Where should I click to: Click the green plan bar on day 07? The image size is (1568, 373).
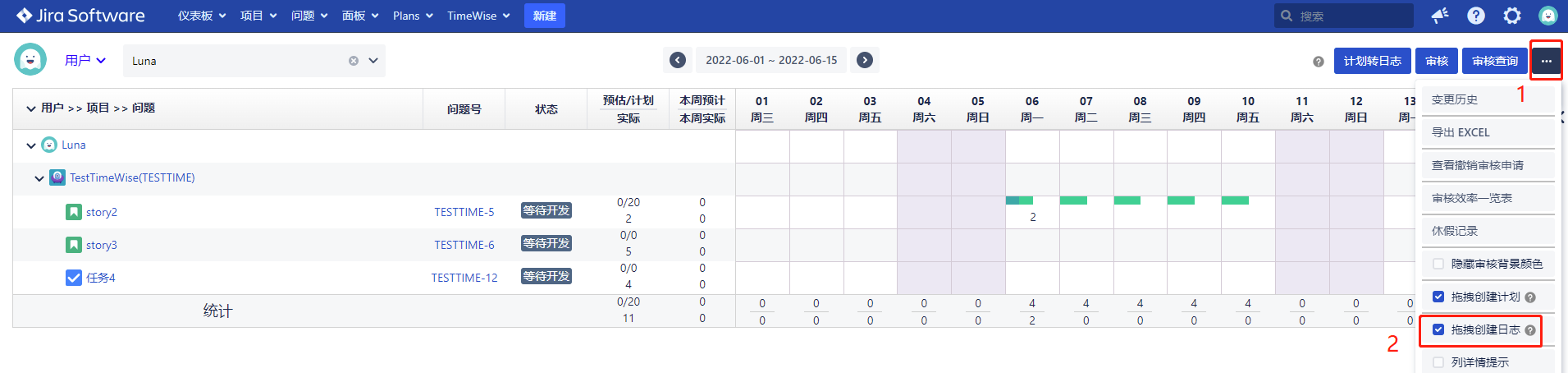pos(1073,200)
